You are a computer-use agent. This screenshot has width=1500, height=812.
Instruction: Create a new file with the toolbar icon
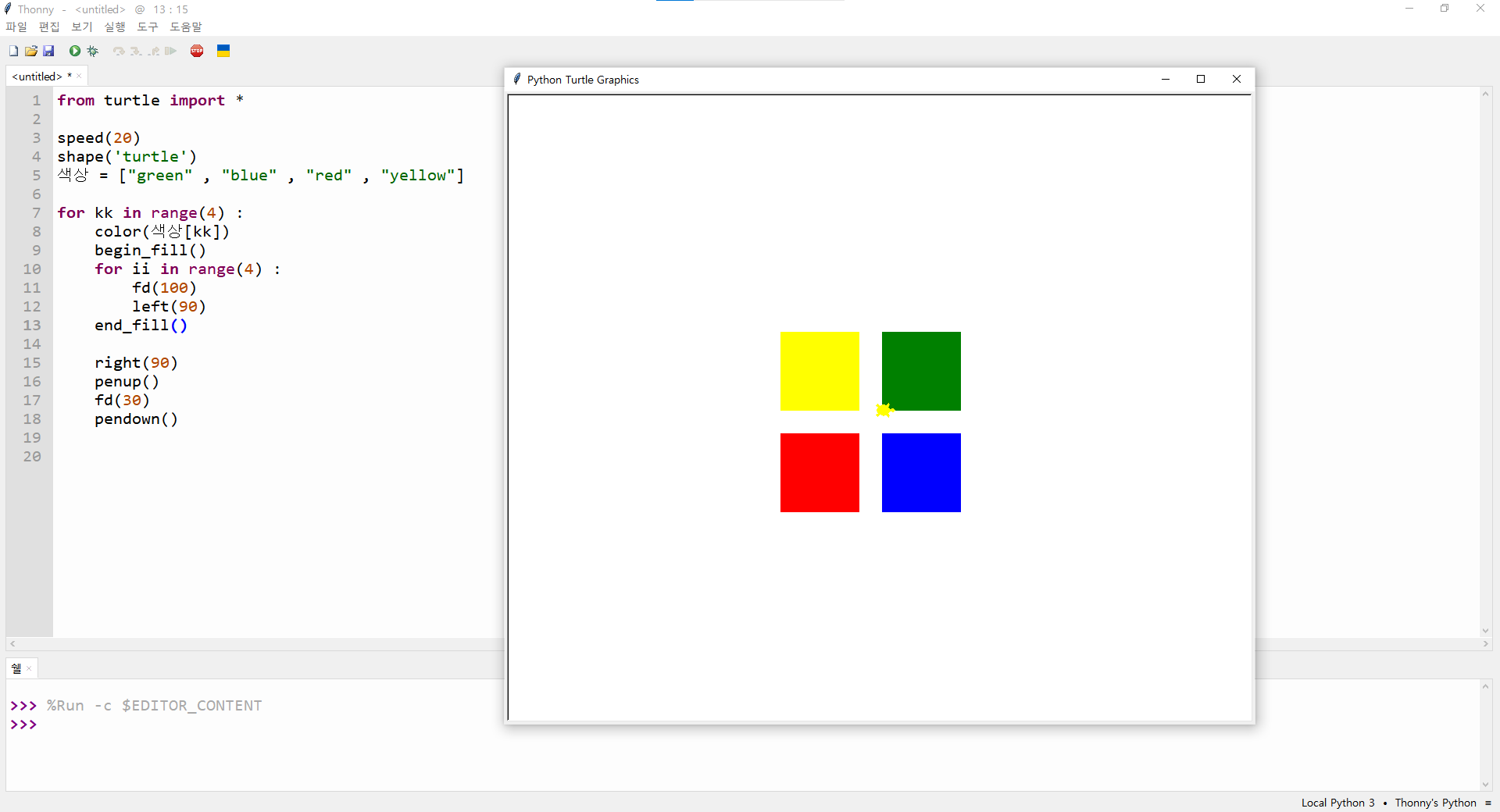point(13,51)
